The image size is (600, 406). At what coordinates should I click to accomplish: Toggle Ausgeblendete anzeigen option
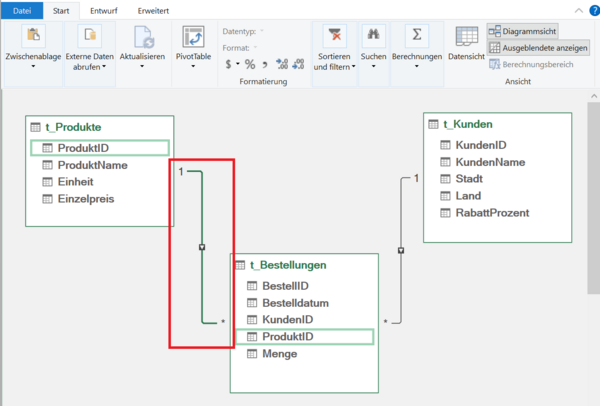coord(538,47)
